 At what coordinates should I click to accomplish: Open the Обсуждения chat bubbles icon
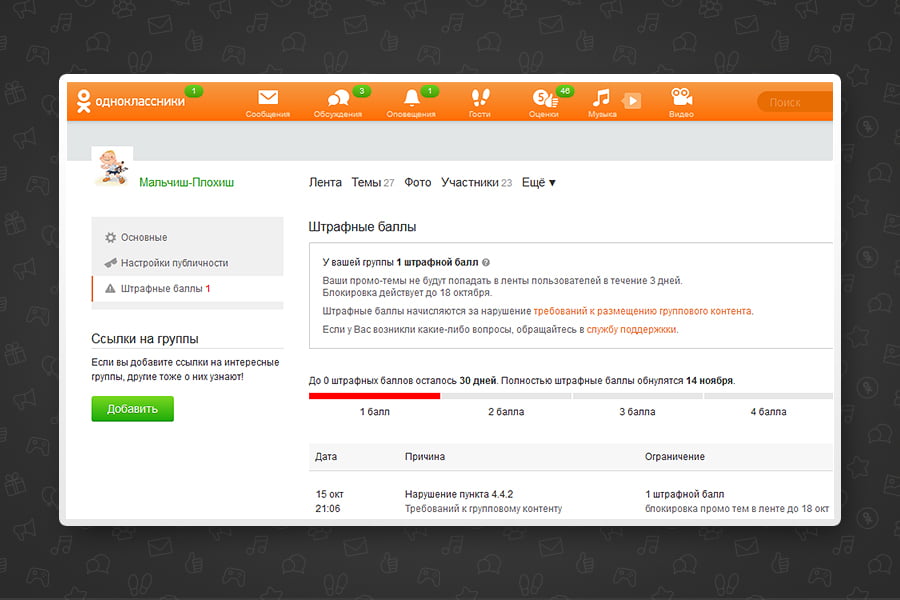coord(338,98)
